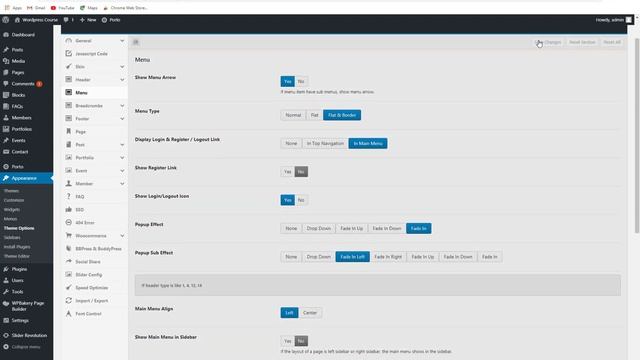Select Fade In Right for Popup Sub Effect
The image size is (640, 360).
tap(388, 257)
